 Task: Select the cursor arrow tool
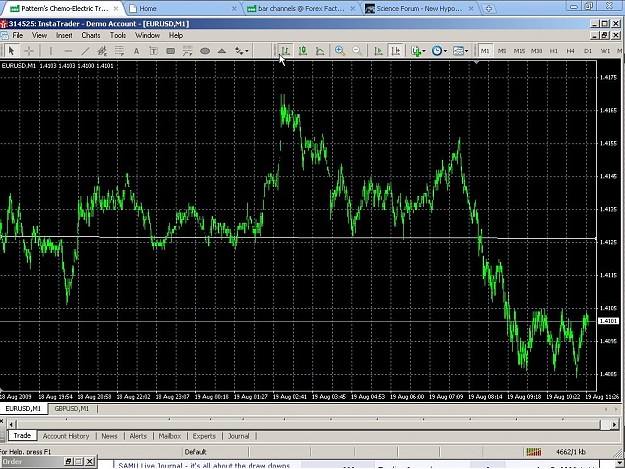(11, 51)
